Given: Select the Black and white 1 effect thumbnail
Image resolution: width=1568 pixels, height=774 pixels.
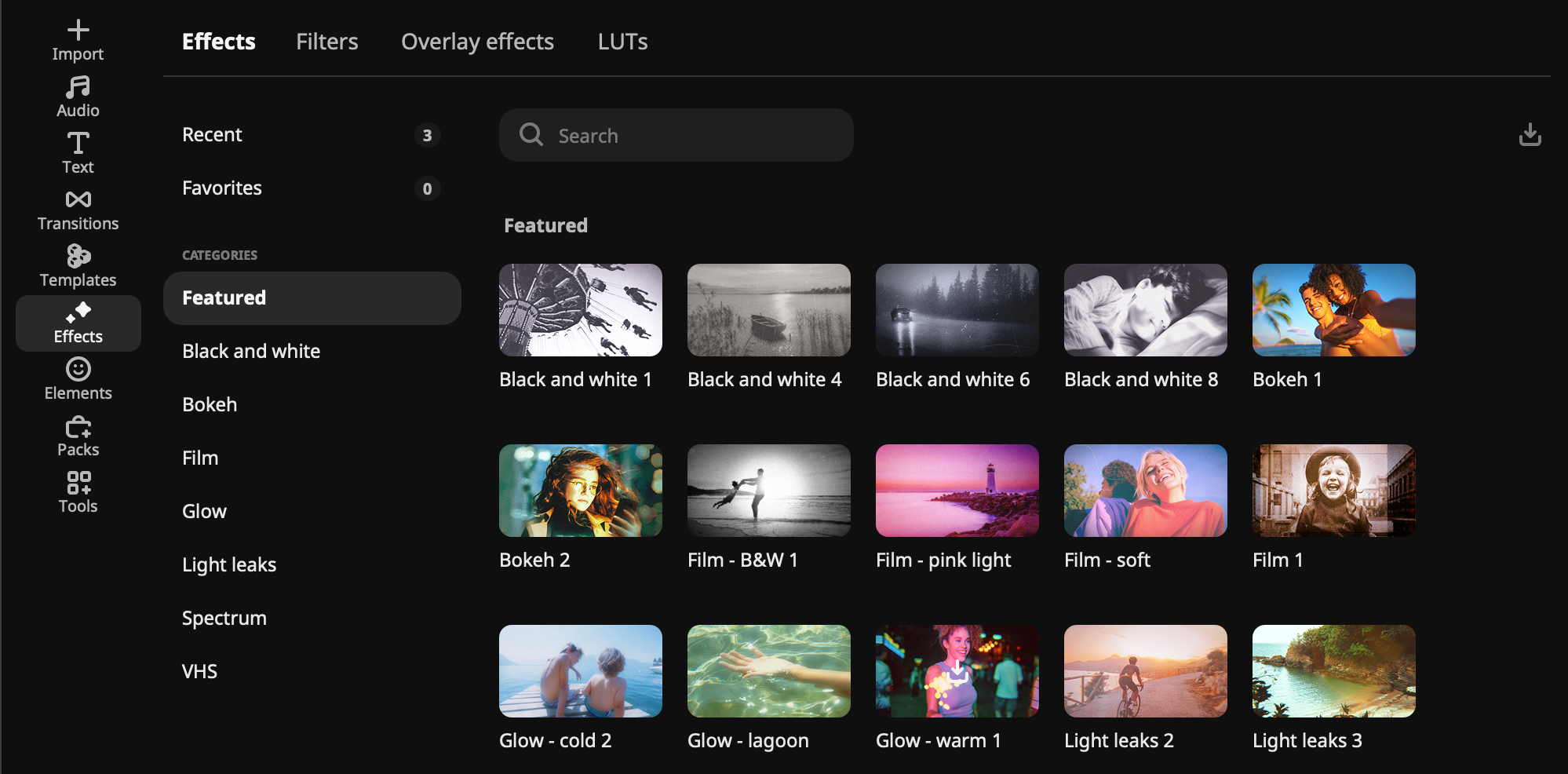Looking at the screenshot, I should click(581, 310).
